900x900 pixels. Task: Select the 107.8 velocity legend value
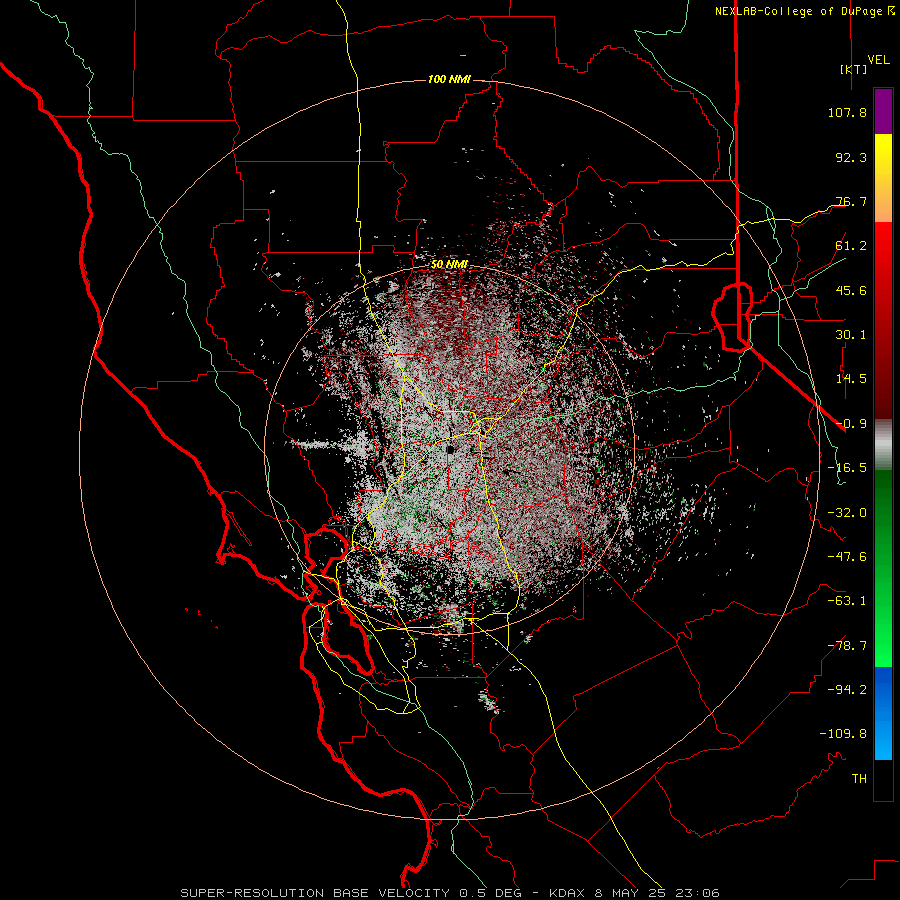point(847,112)
